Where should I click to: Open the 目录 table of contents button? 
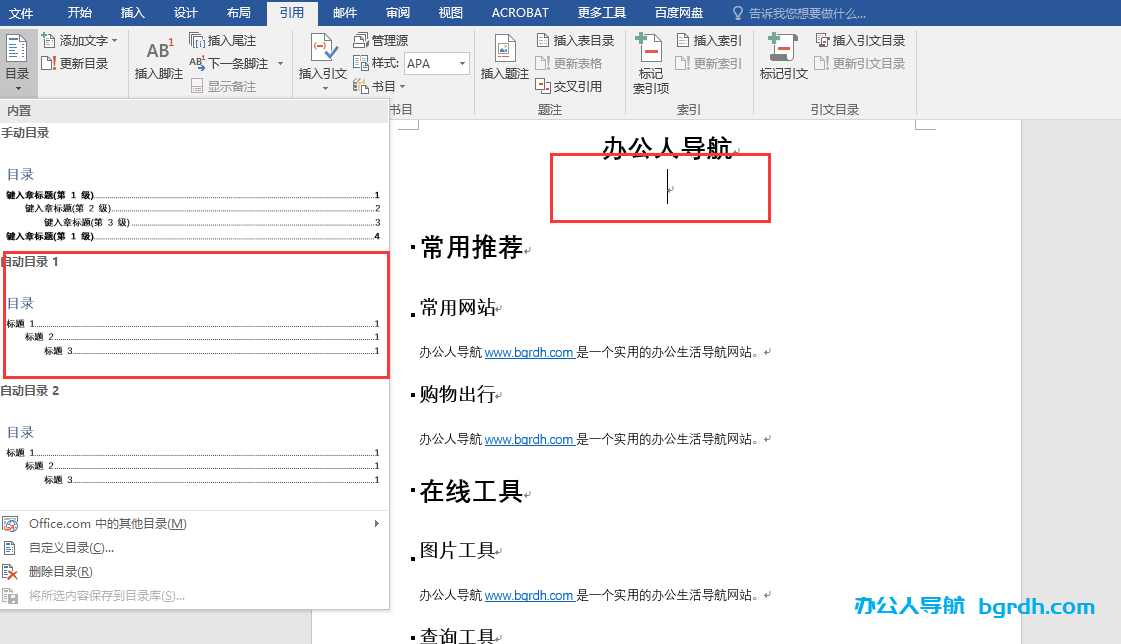click(x=17, y=63)
